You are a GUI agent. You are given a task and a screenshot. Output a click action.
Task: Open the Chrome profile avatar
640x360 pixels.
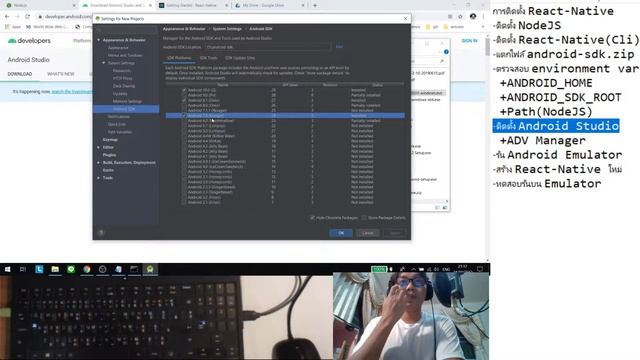(x=473, y=16)
